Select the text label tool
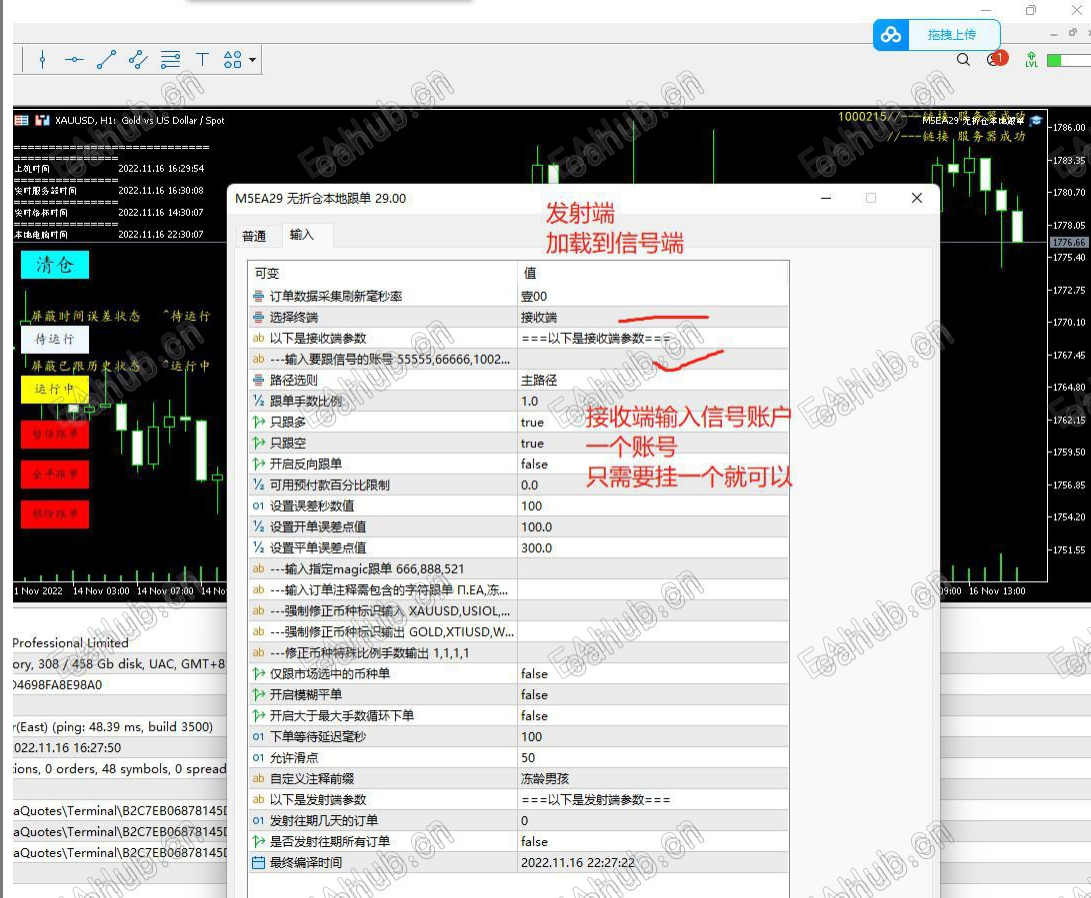This screenshot has height=898, width=1091. [x=202, y=60]
